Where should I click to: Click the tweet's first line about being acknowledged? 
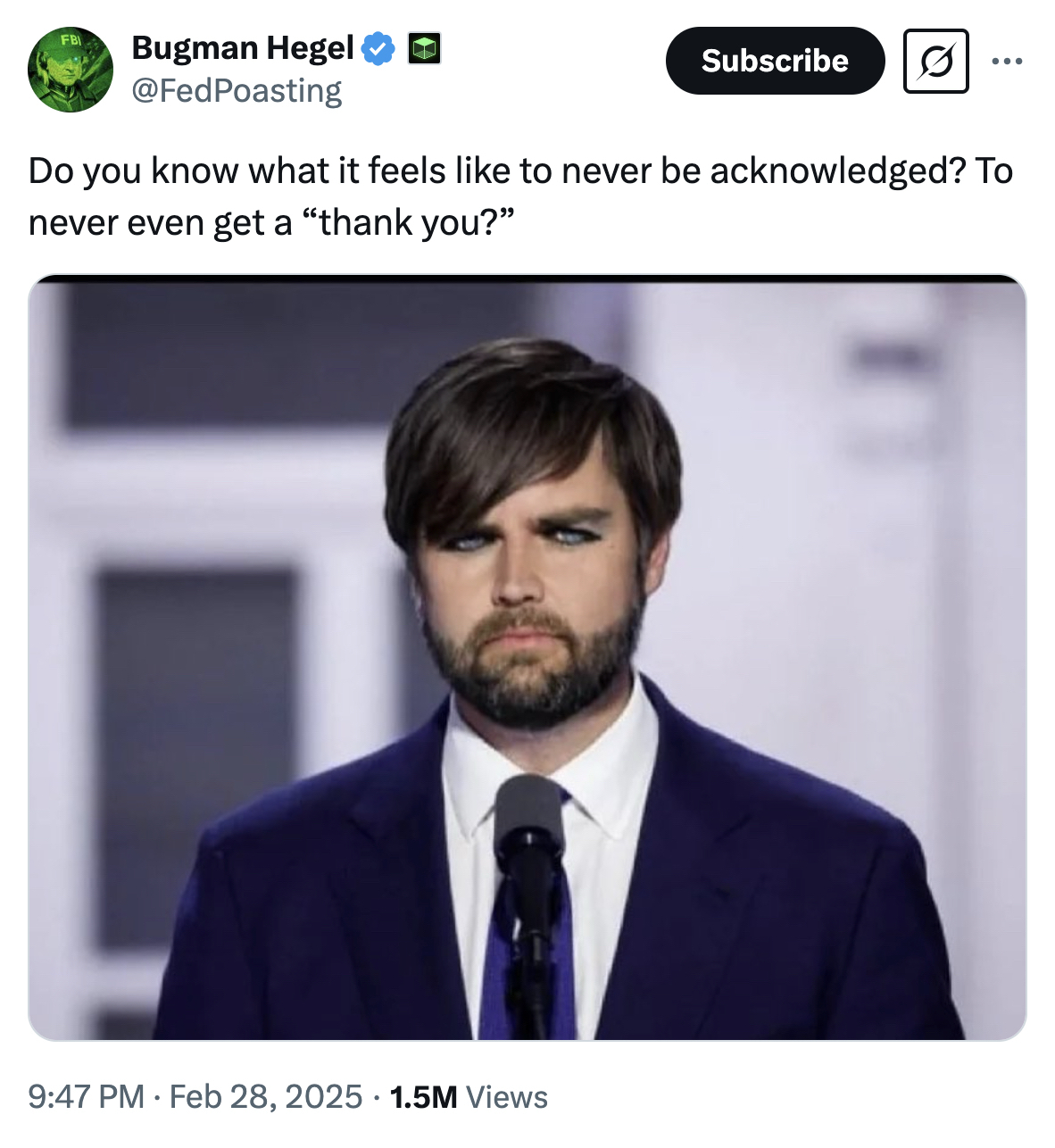[519, 171]
